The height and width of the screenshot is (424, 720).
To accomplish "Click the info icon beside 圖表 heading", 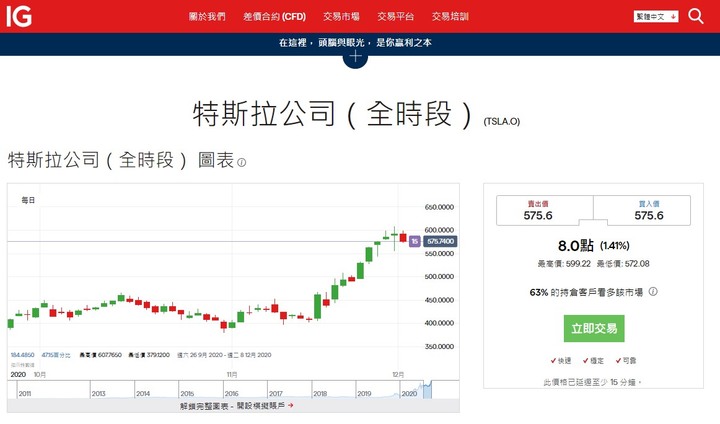I will 242,163.
